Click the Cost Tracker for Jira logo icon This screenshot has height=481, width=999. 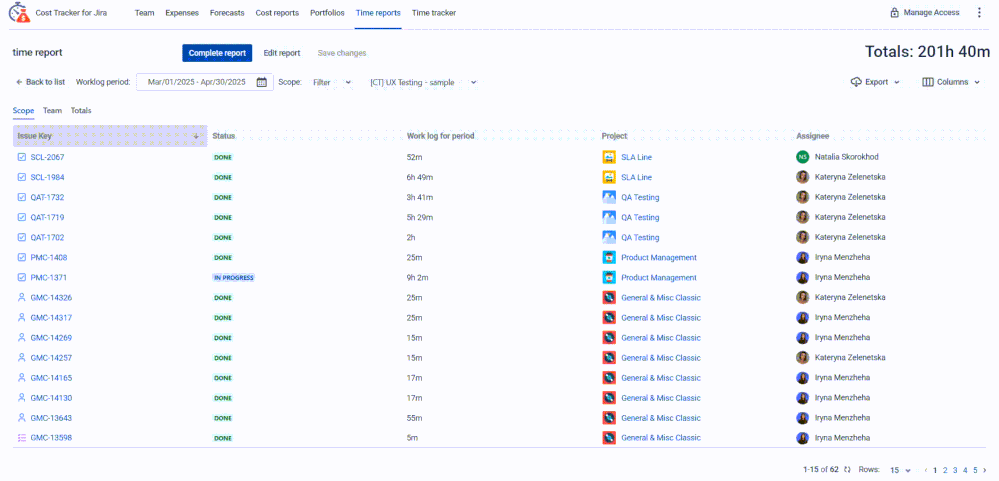coord(19,12)
